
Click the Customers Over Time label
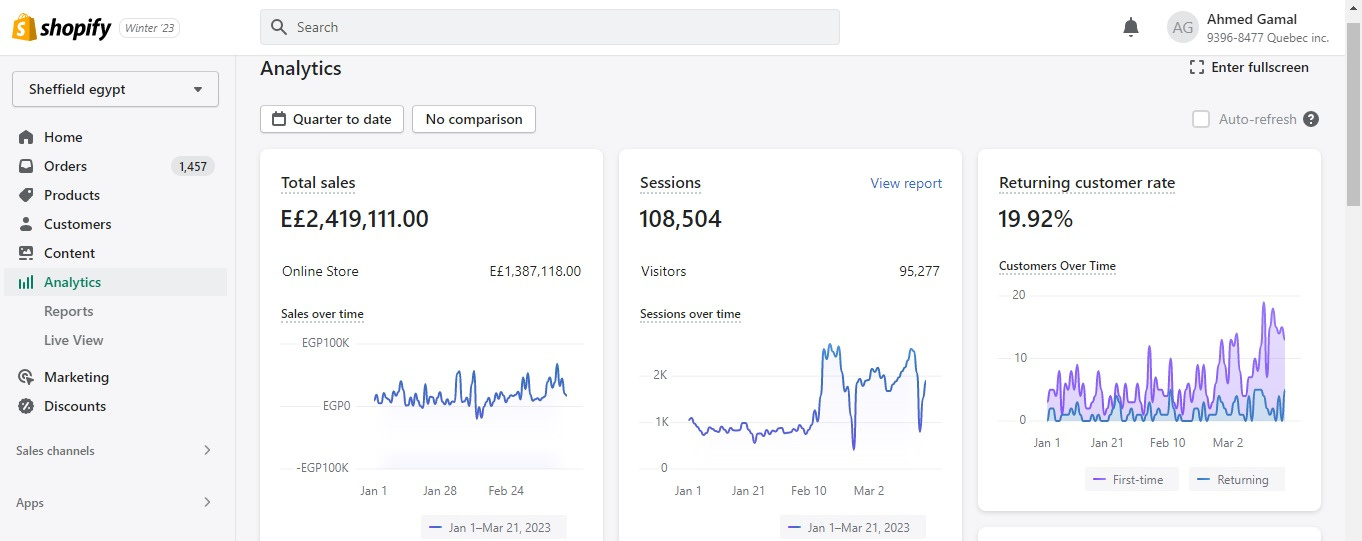click(1057, 266)
